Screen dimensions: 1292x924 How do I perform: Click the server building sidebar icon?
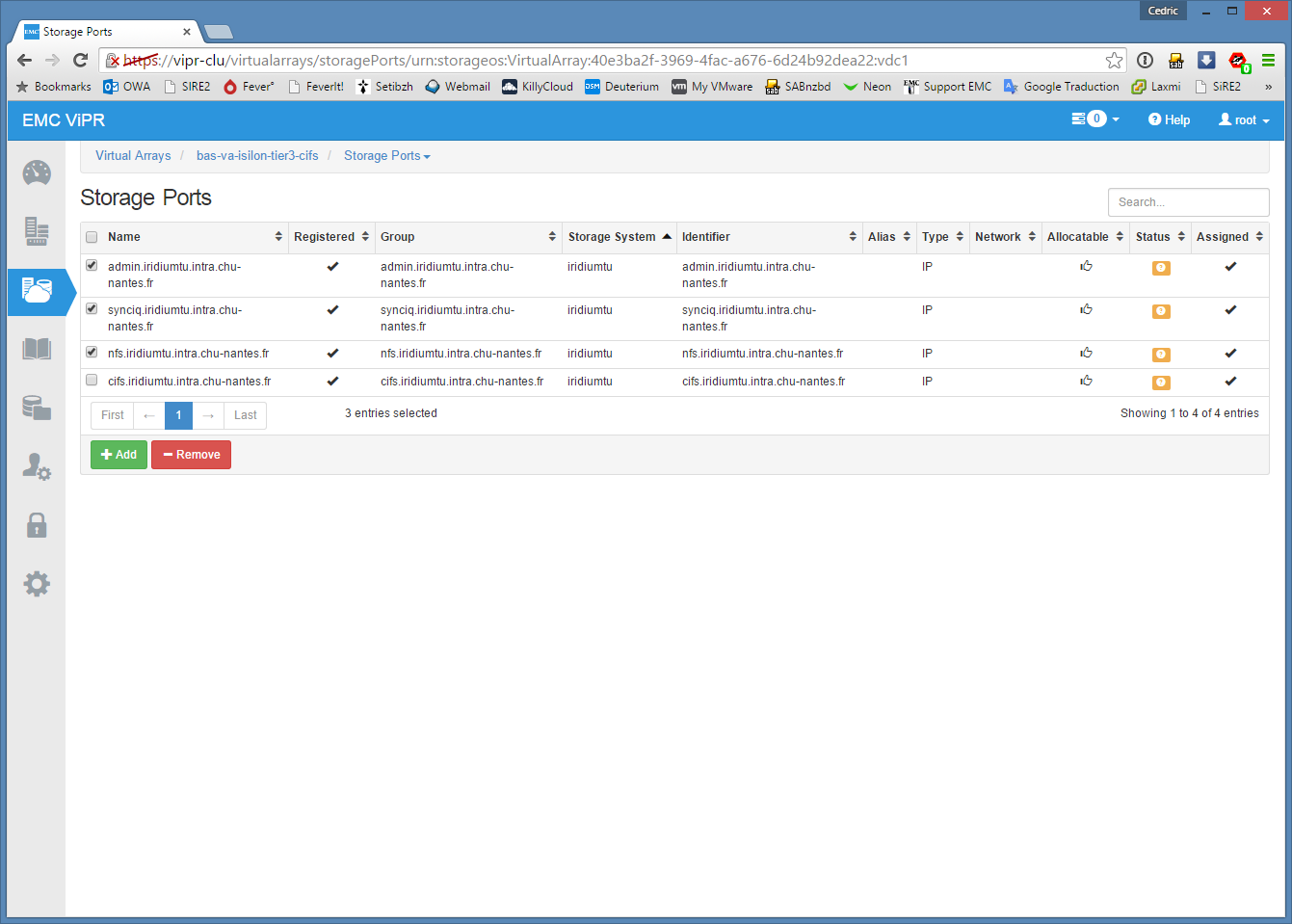(x=37, y=231)
